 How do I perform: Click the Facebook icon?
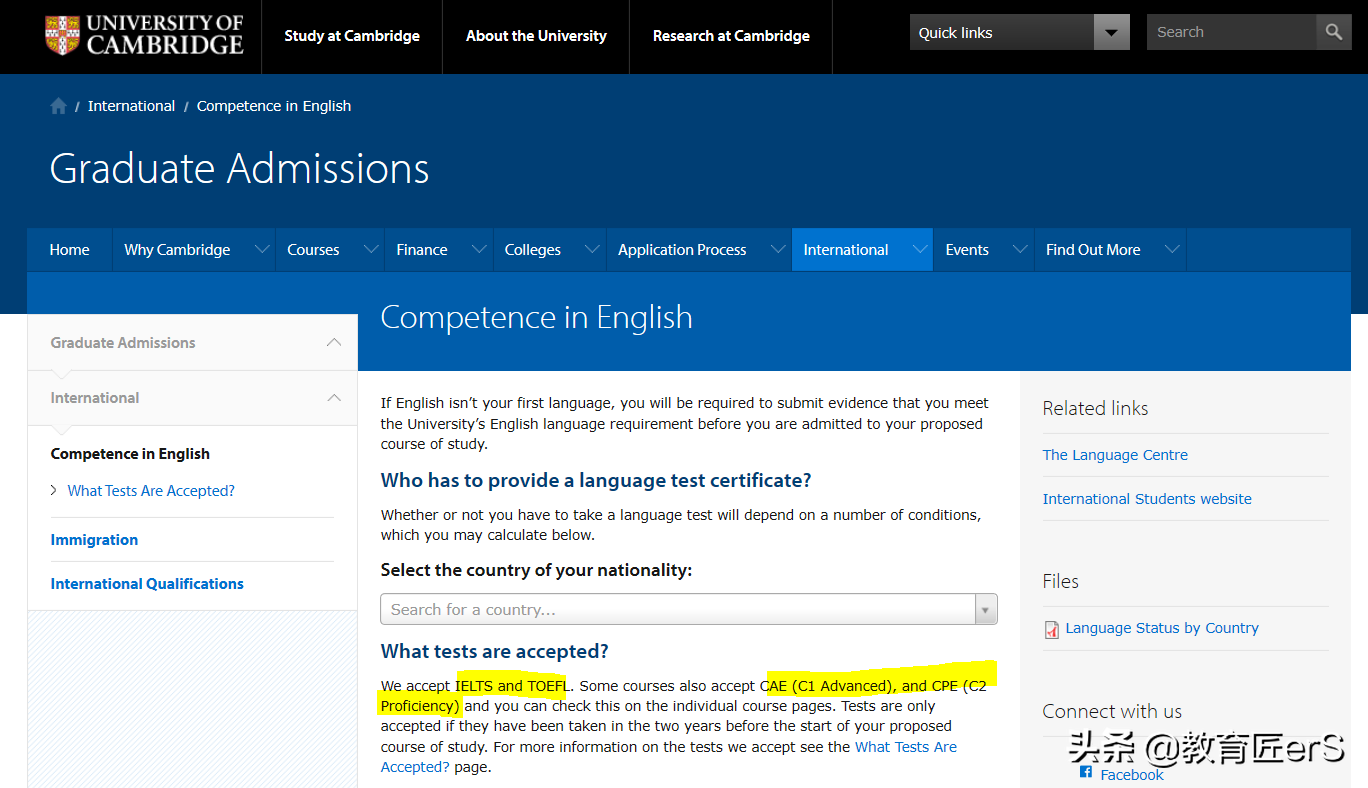pyautogui.click(x=1086, y=772)
